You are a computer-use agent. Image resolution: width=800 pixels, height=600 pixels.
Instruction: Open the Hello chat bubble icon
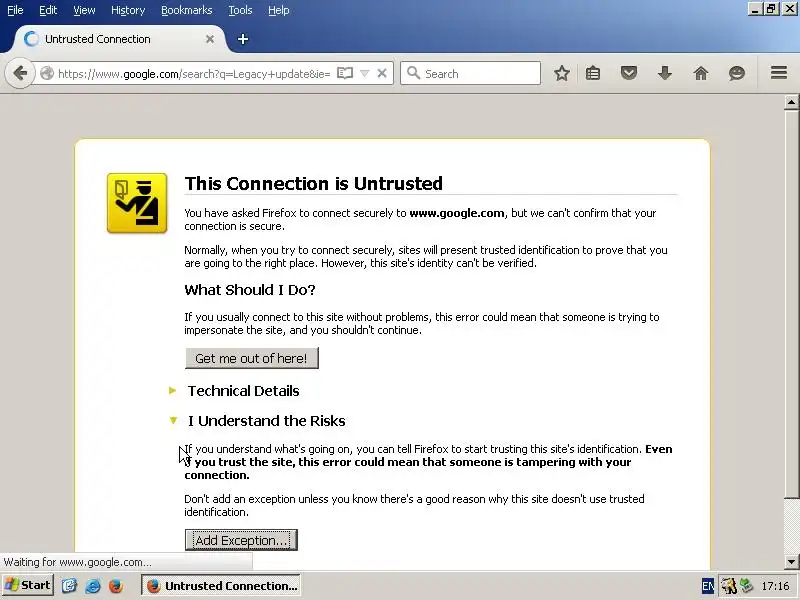pyautogui.click(x=737, y=73)
